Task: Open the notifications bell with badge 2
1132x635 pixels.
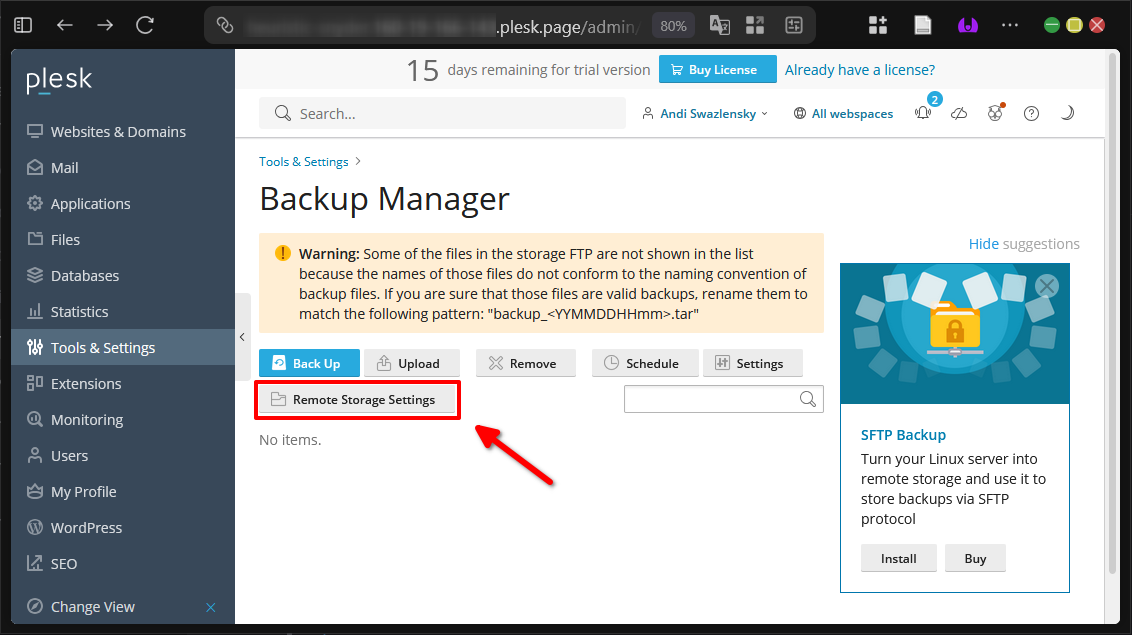Action: pos(922,113)
